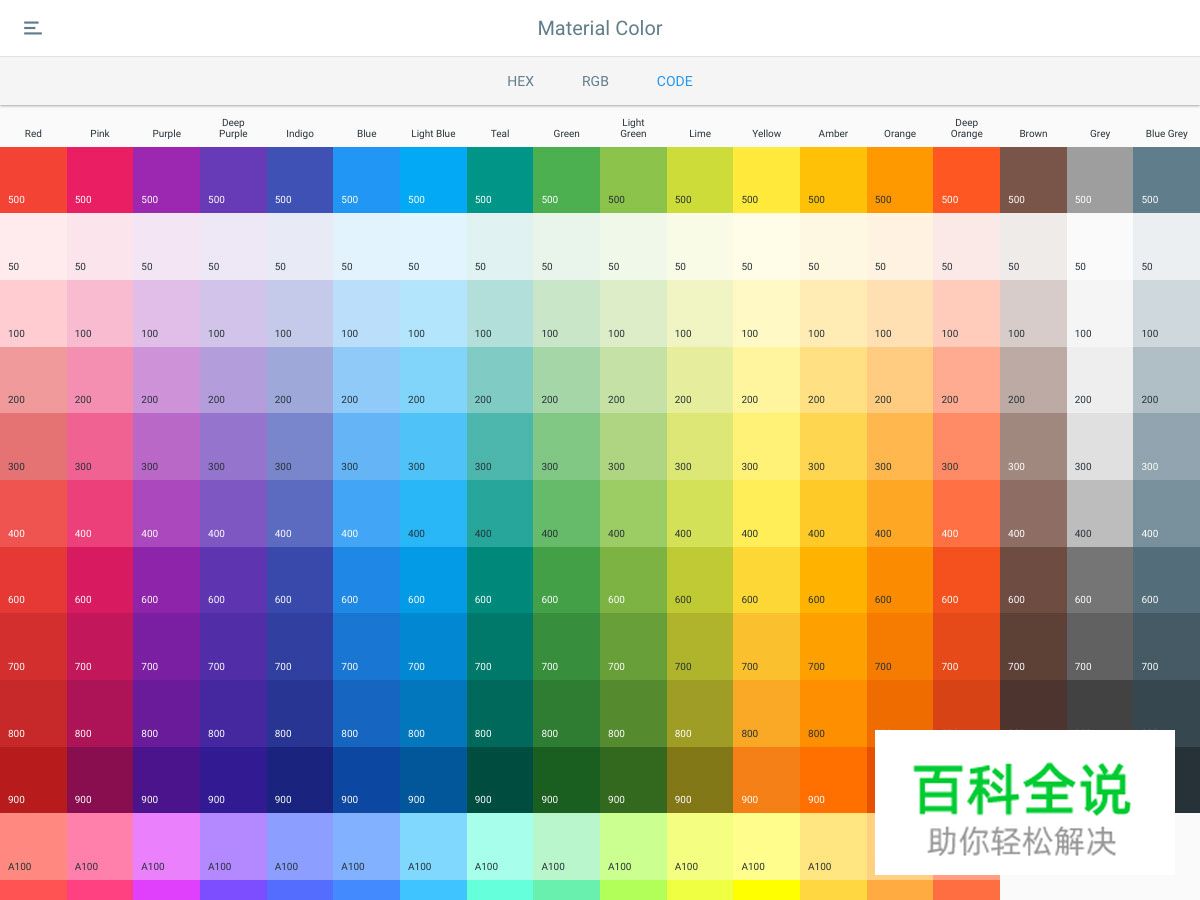
Task: Click the Blue 600 swatch
Action: 366,580
